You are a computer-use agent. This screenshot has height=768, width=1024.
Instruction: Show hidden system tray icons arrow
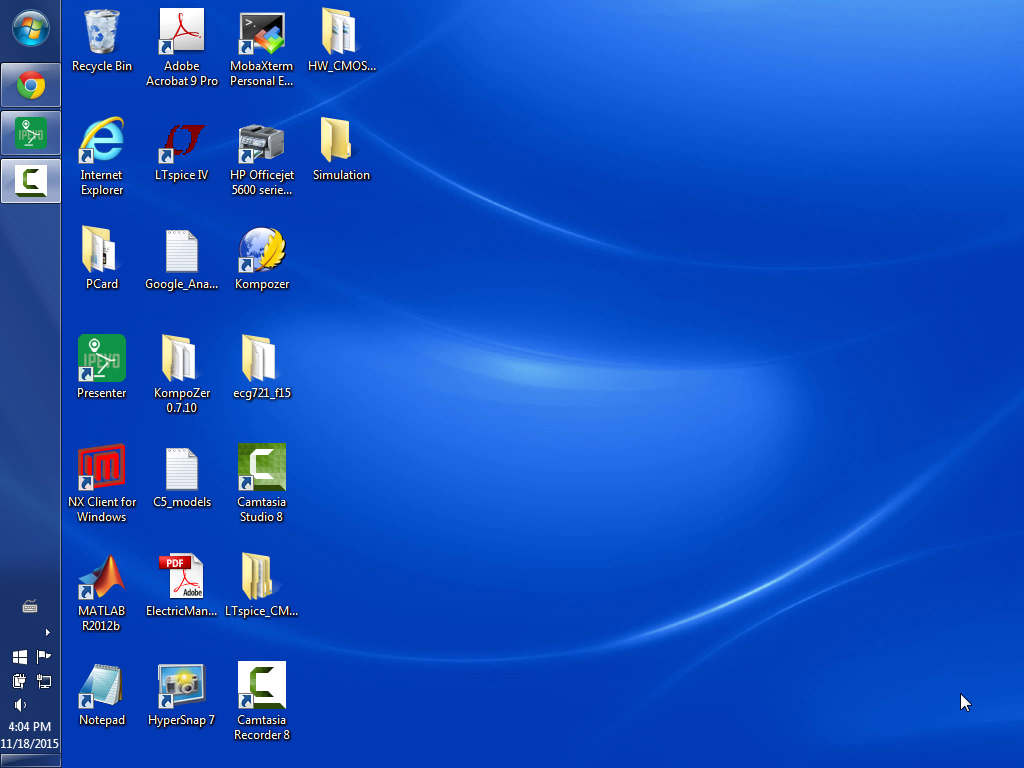pos(47,632)
